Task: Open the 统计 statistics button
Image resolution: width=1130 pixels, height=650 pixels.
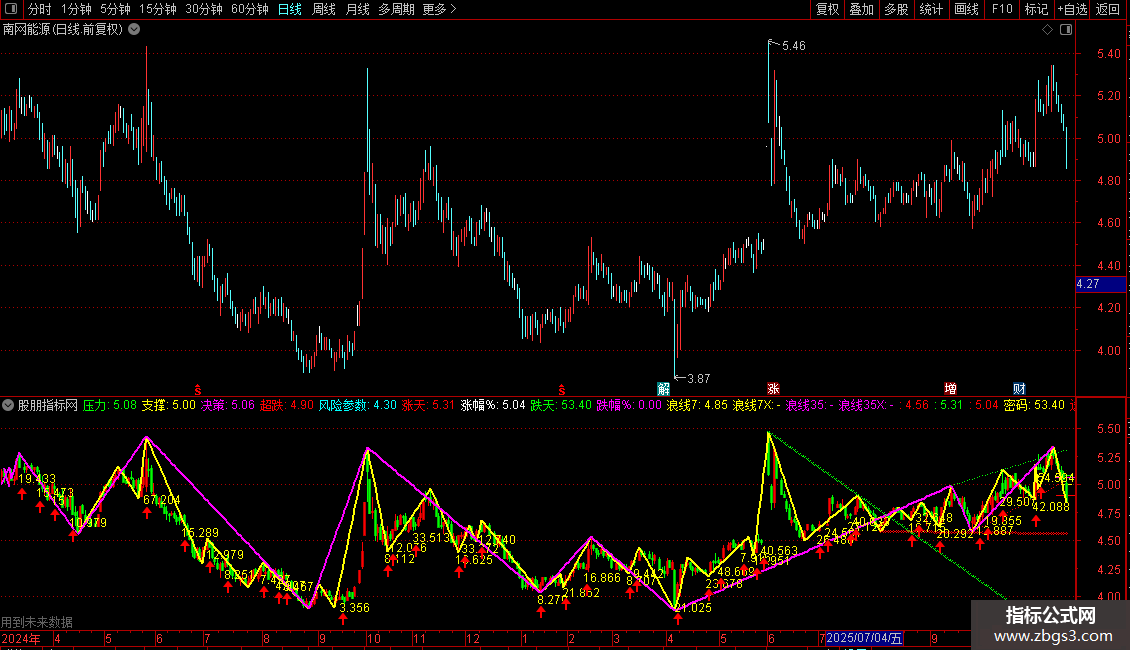Action: (x=930, y=9)
